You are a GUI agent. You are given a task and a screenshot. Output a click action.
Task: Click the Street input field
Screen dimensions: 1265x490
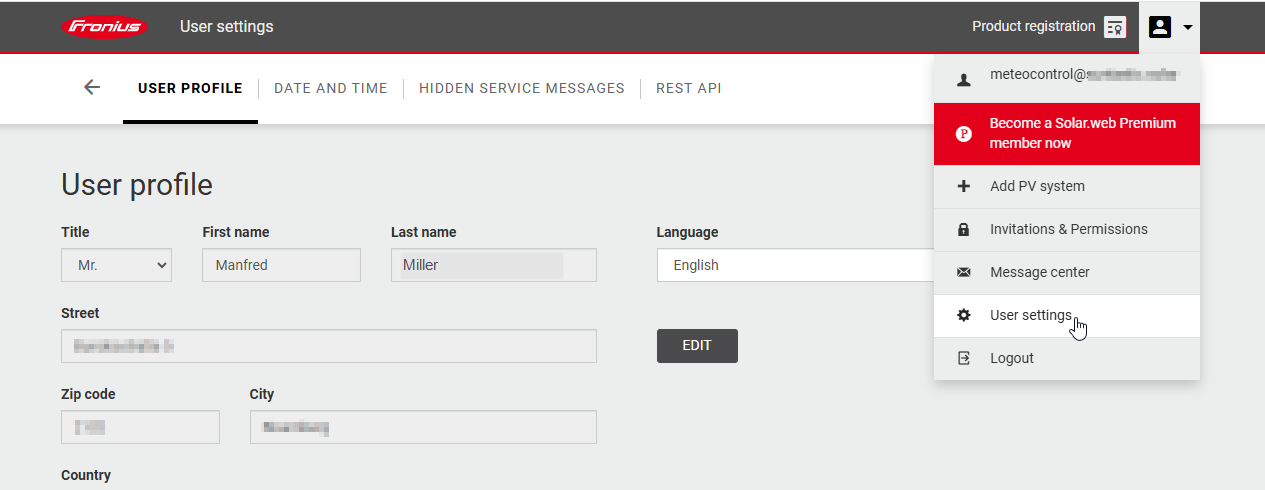click(328, 346)
